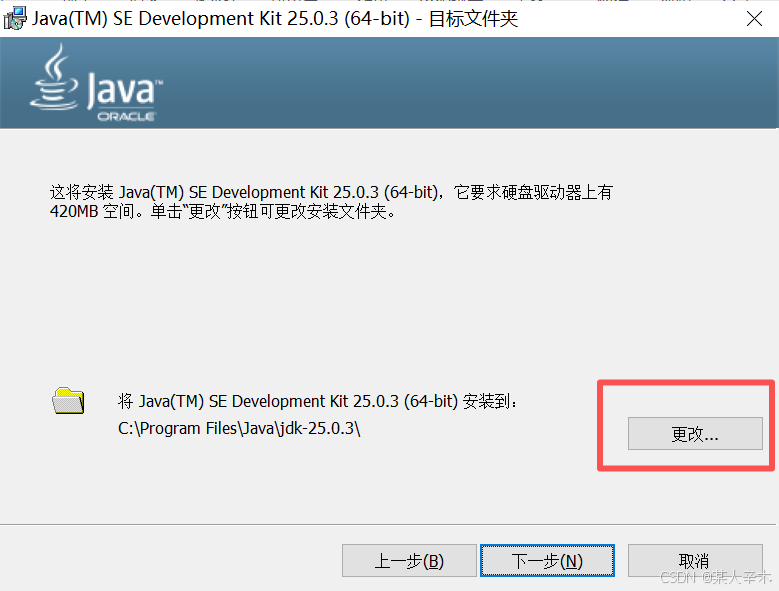
Task: Close the JDK installer window
Action: (x=754, y=19)
